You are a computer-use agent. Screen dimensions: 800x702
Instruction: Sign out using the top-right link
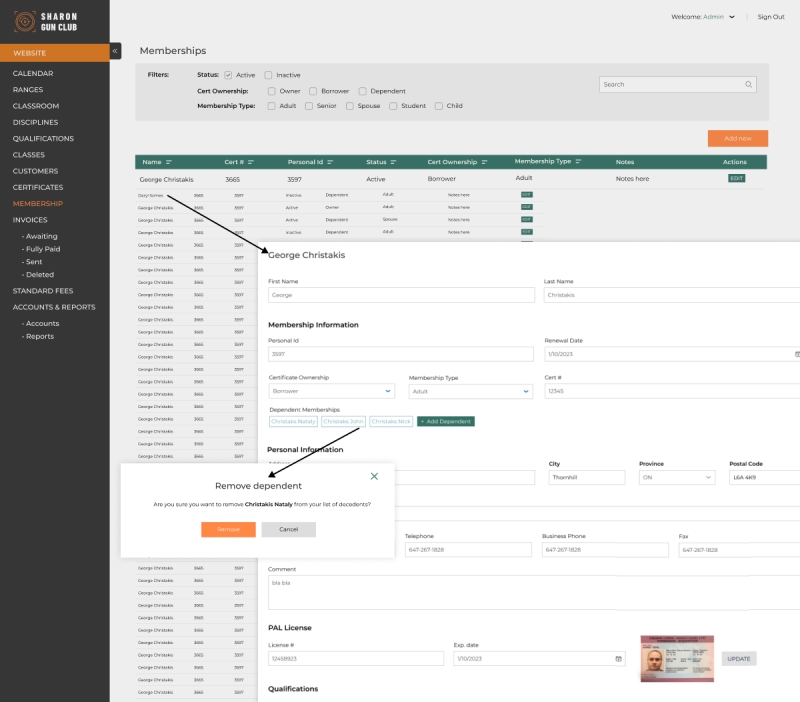[x=771, y=17]
